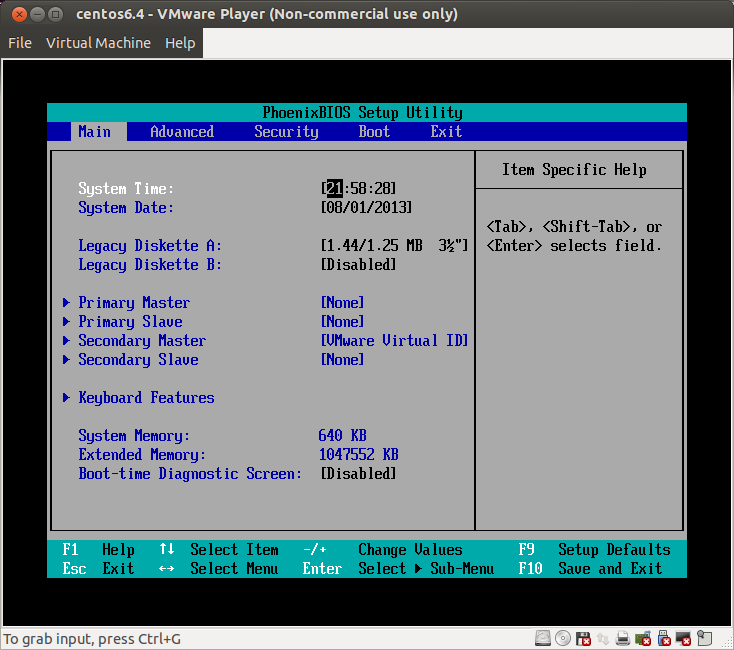Viewport: 734px width, 650px height.
Task: Switch to the Advanced BIOS tab
Action: [x=182, y=131]
